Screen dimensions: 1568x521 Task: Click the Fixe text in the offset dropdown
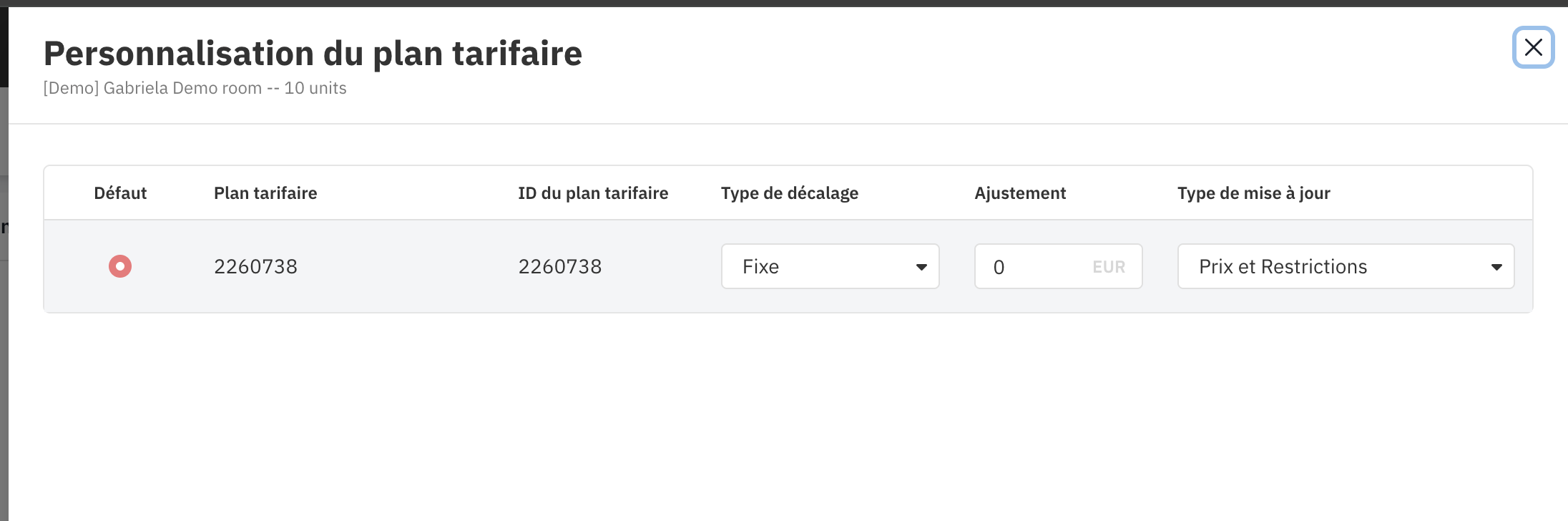tap(760, 267)
